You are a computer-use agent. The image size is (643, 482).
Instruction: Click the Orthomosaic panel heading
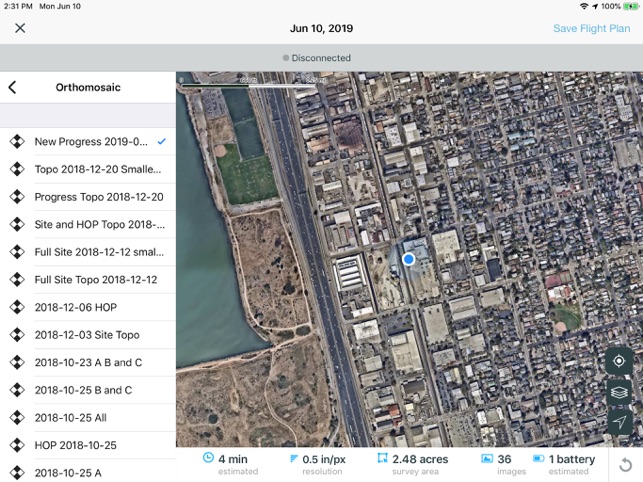[x=88, y=87]
